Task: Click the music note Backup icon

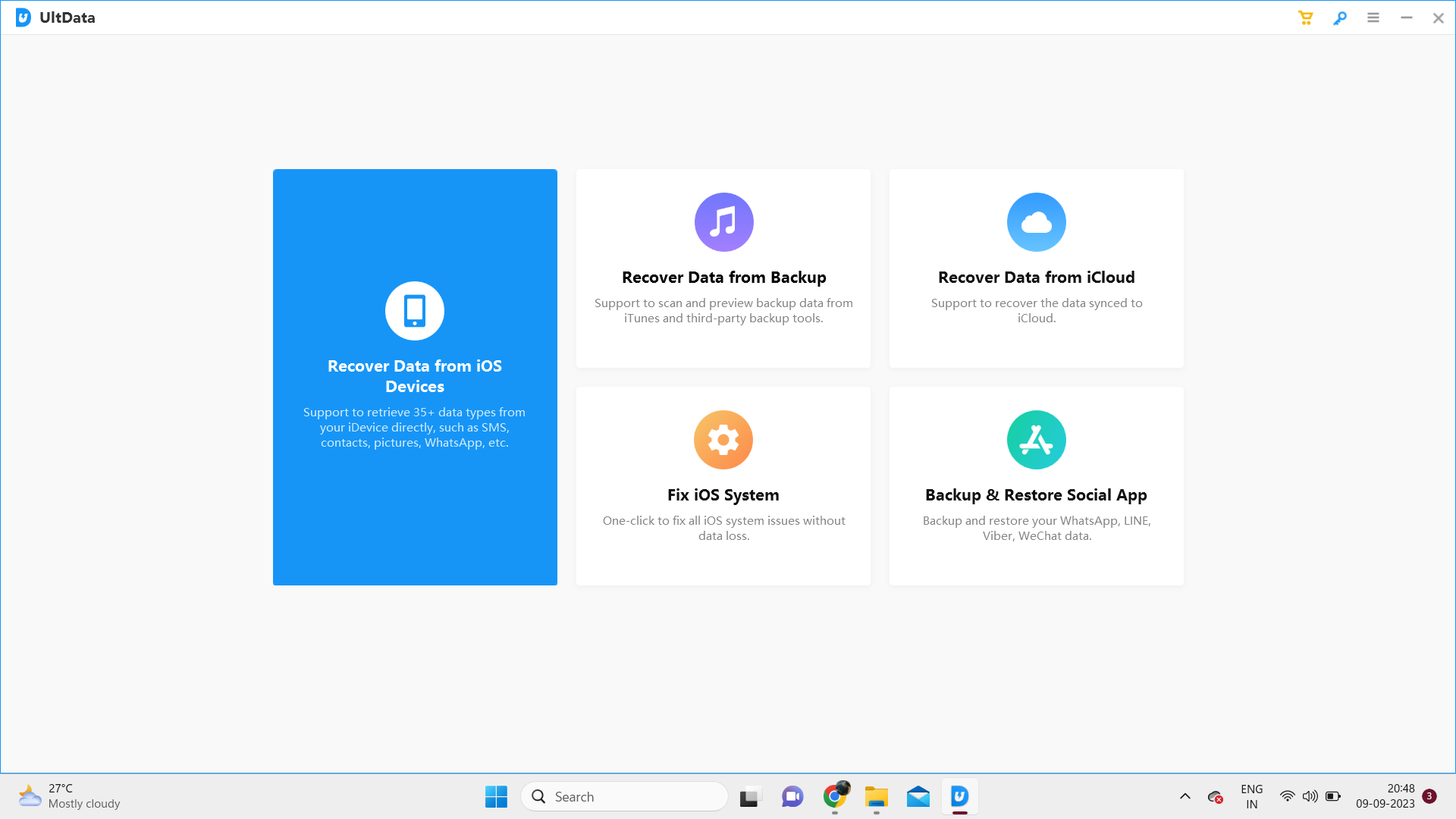Action: pos(724,222)
